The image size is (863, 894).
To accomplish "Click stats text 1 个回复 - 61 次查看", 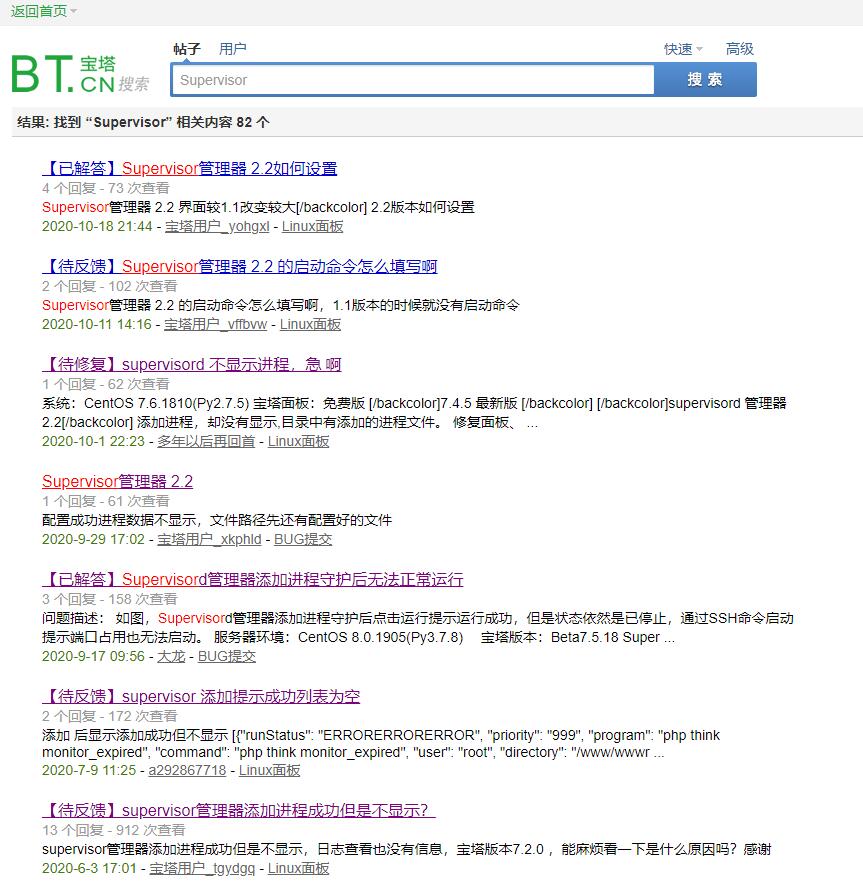I will (x=106, y=501).
